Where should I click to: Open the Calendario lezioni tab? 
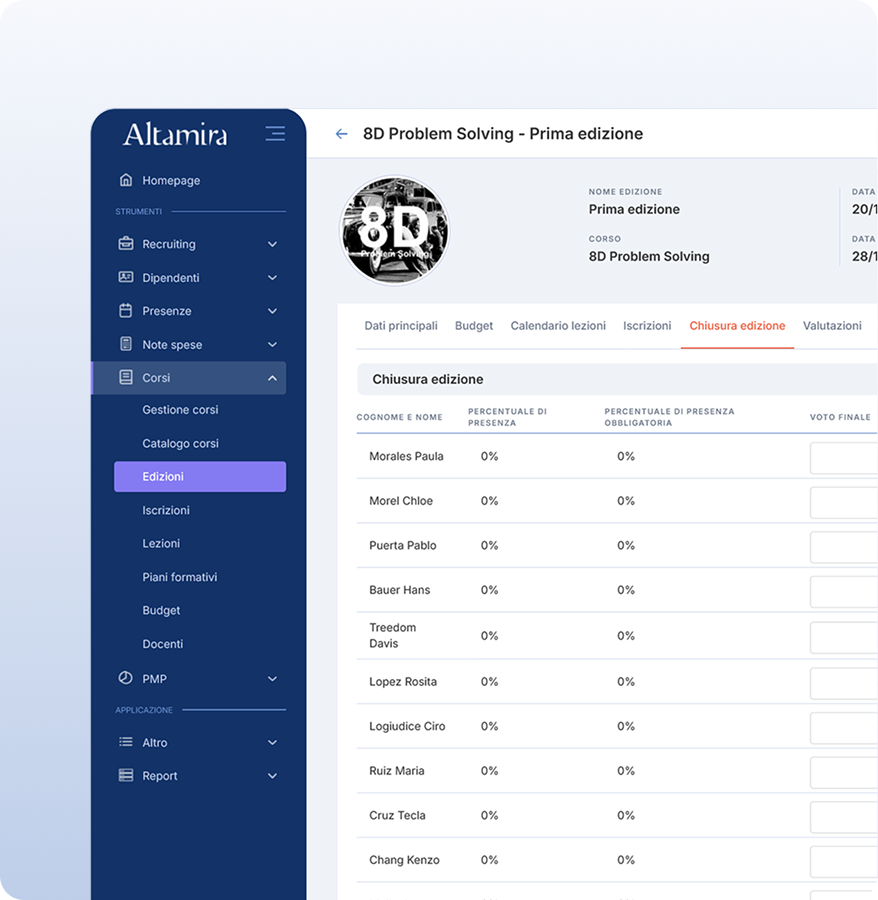point(558,326)
